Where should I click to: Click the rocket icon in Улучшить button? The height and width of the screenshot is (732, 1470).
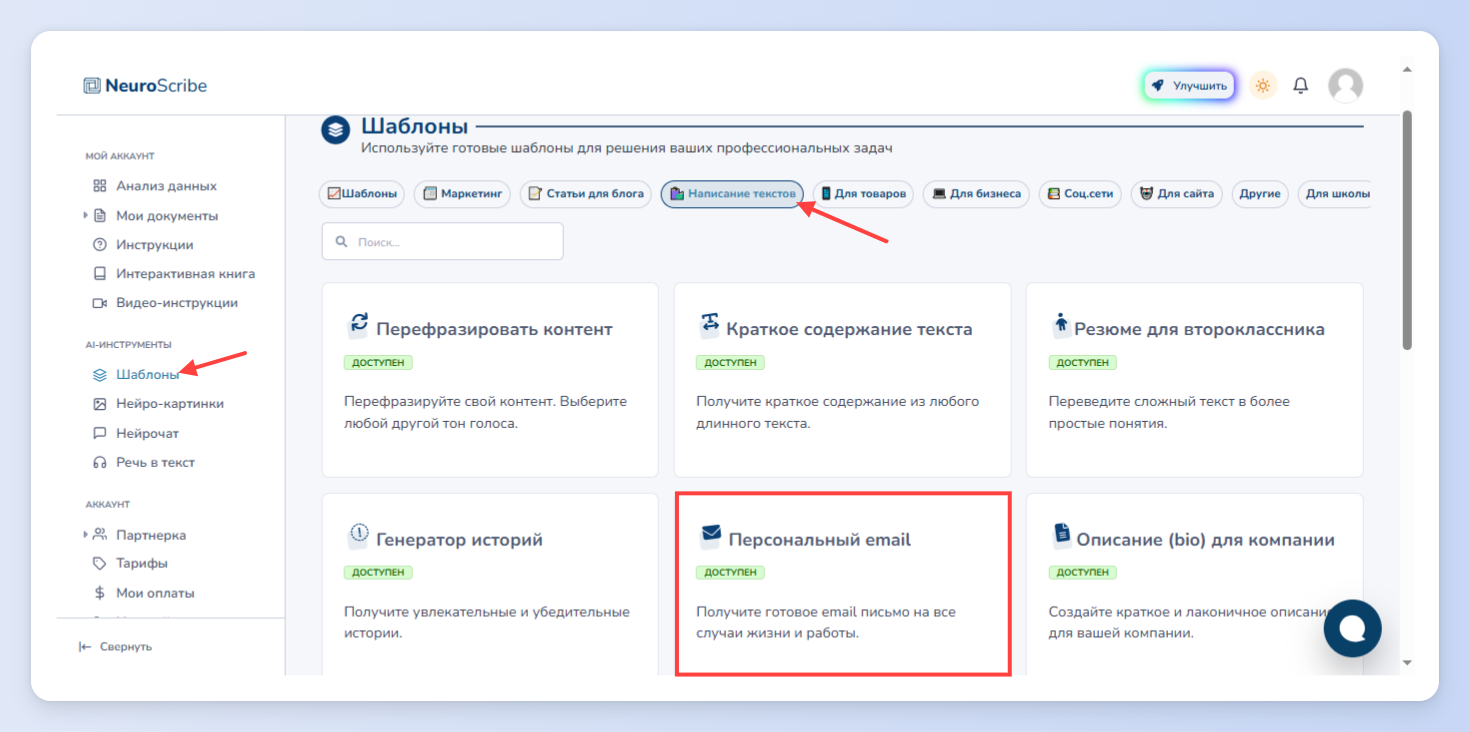click(1158, 86)
